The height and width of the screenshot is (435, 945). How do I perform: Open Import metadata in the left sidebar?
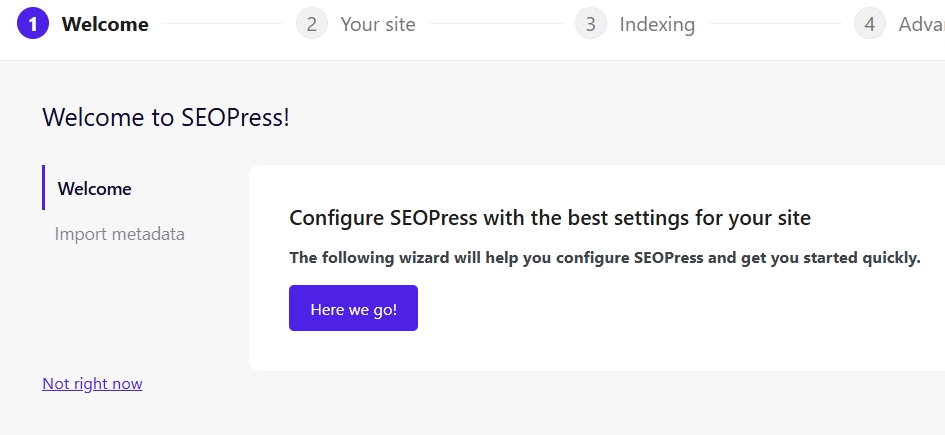pos(120,234)
